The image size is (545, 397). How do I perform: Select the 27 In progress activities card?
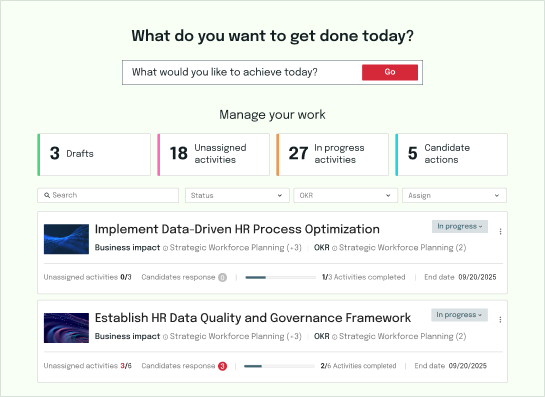(x=333, y=155)
